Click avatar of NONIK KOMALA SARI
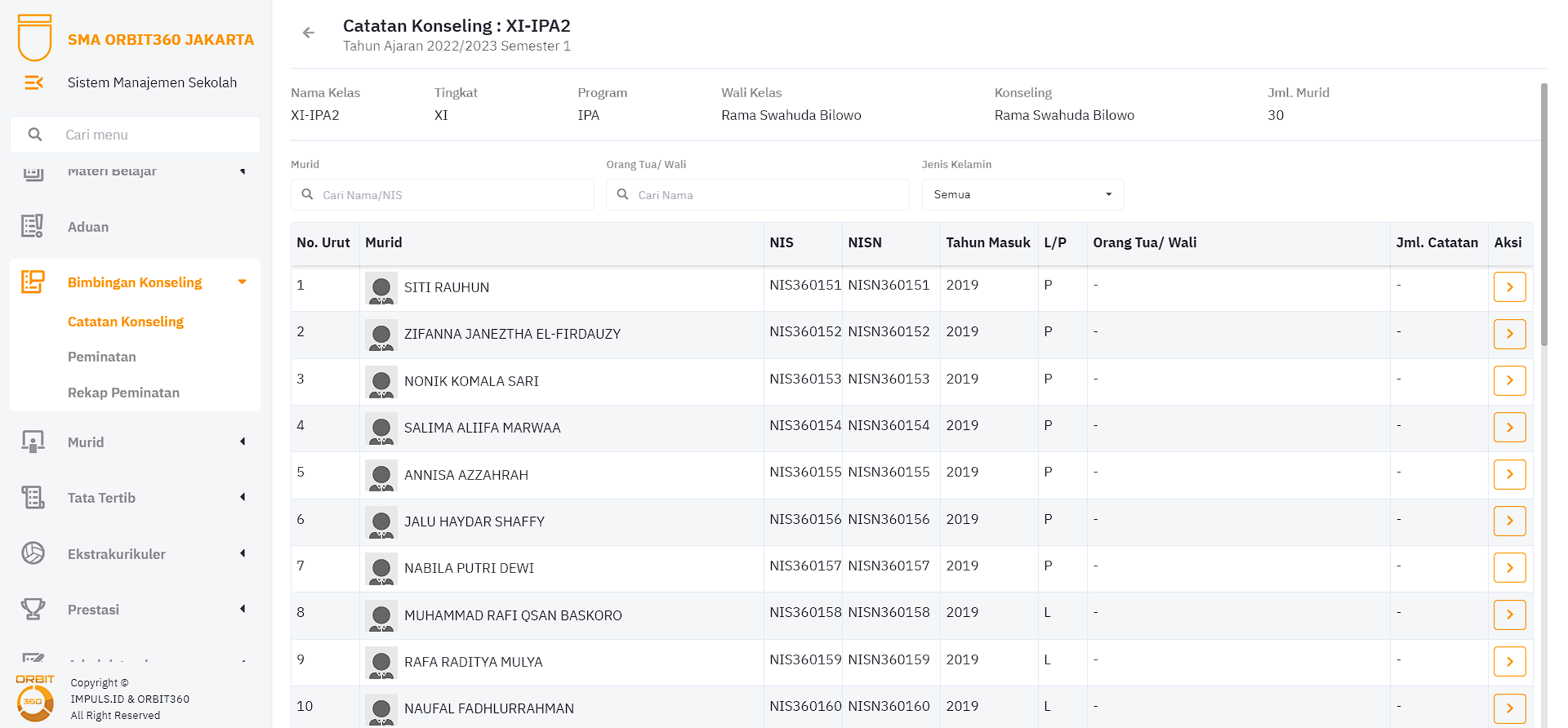 [x=381, y=382]
